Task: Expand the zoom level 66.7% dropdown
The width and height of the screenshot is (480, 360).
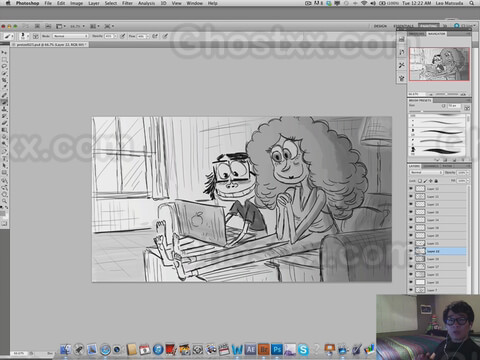Action: [x=77, y=26]
